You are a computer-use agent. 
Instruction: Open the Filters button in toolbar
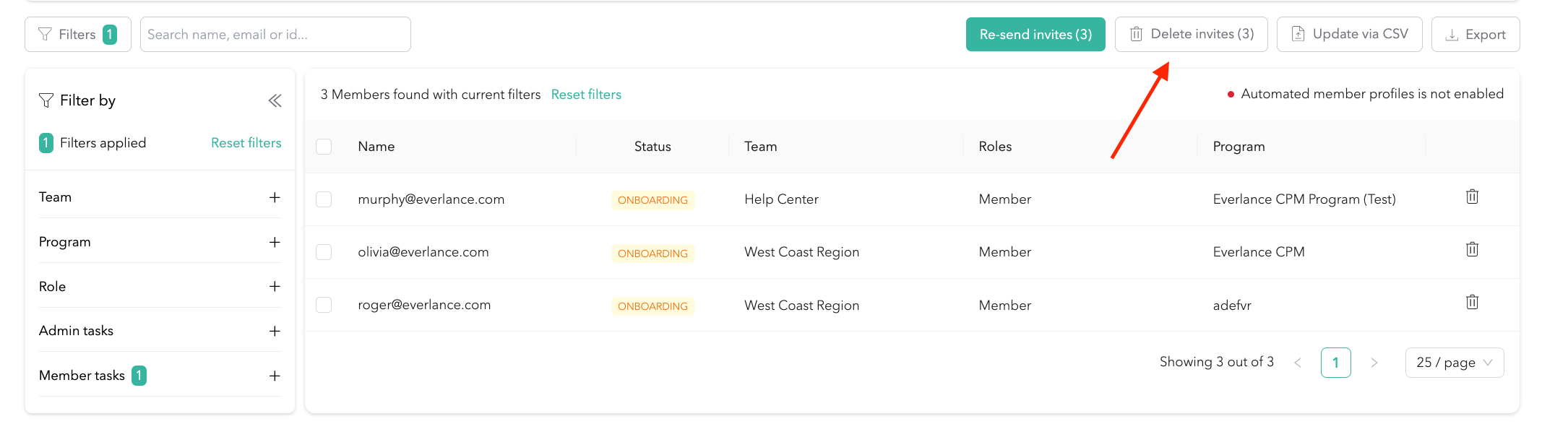tap(77, 35)
